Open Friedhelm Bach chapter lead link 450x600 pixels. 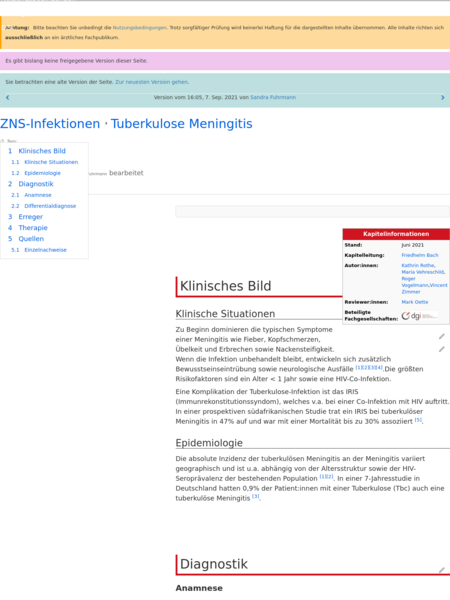tap(420, 255)
